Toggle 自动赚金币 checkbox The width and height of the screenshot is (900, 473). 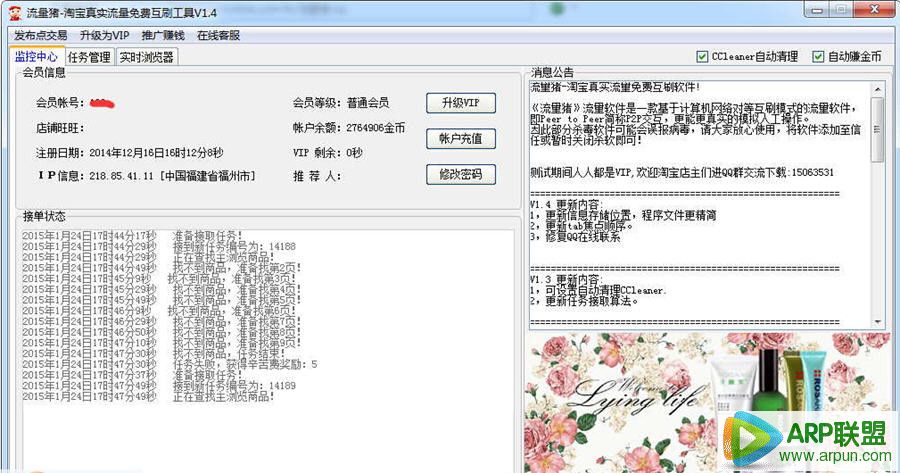818,56
